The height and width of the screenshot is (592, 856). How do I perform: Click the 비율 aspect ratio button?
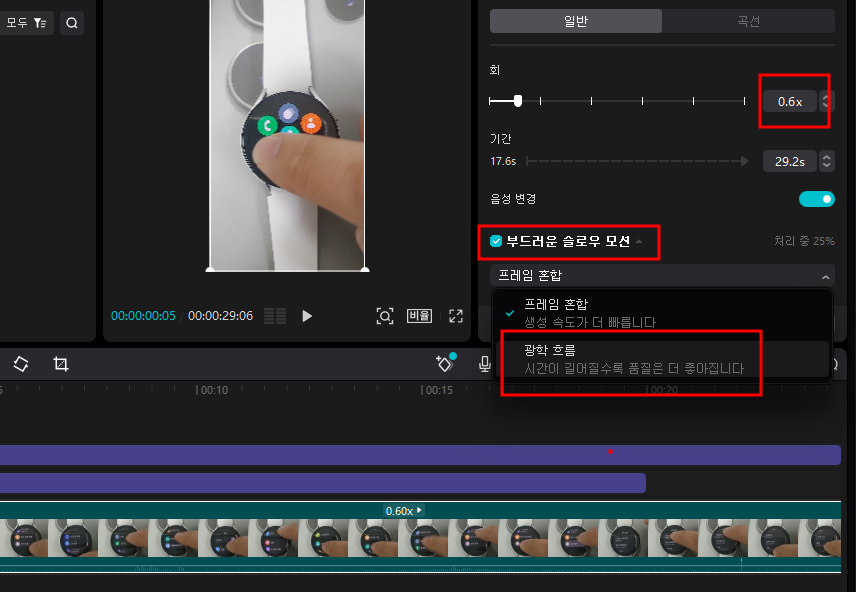point(419,316)
